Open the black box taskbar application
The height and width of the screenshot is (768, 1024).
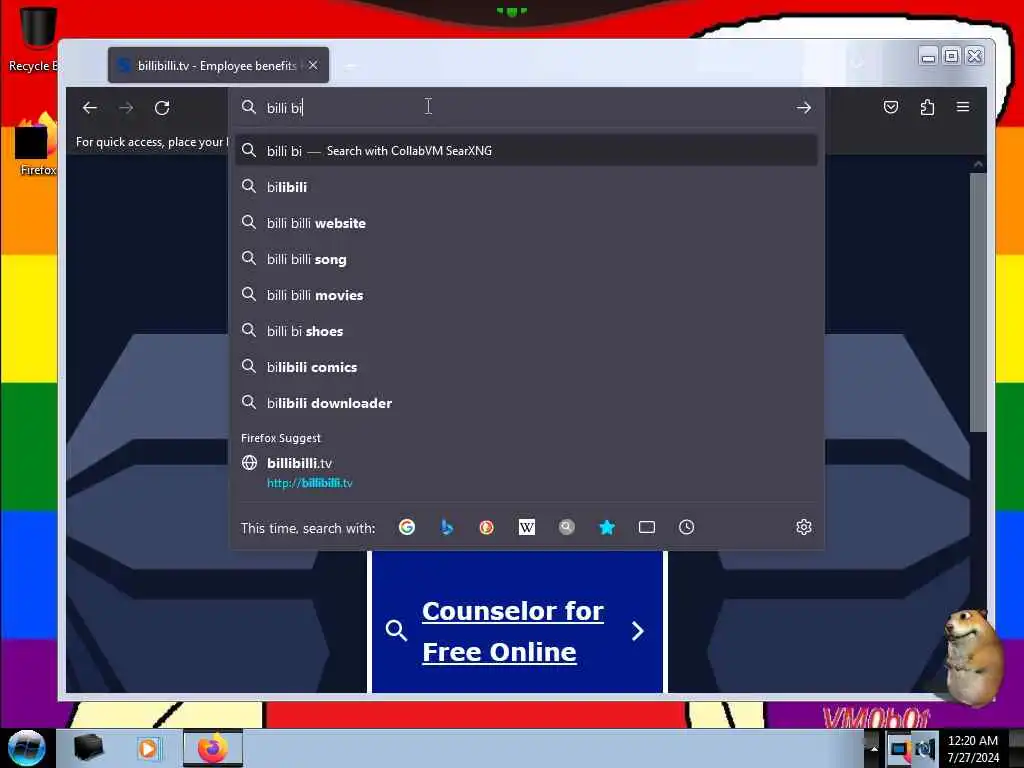pyautogui.click(x=88, y=748)
